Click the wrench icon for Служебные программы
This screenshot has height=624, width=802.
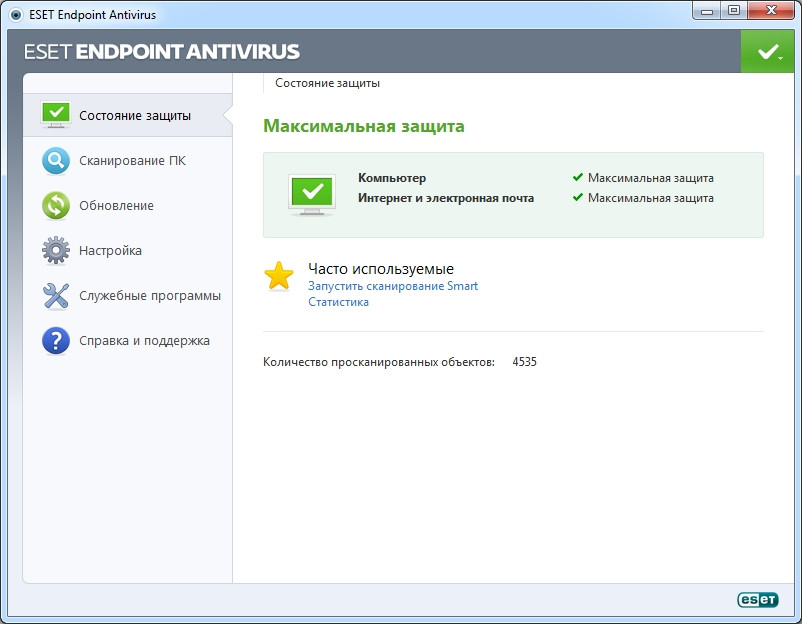56,296
